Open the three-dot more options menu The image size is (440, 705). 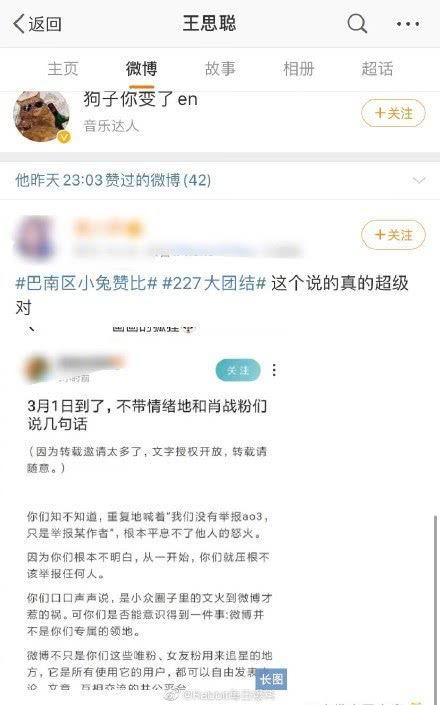pos(408,24)
